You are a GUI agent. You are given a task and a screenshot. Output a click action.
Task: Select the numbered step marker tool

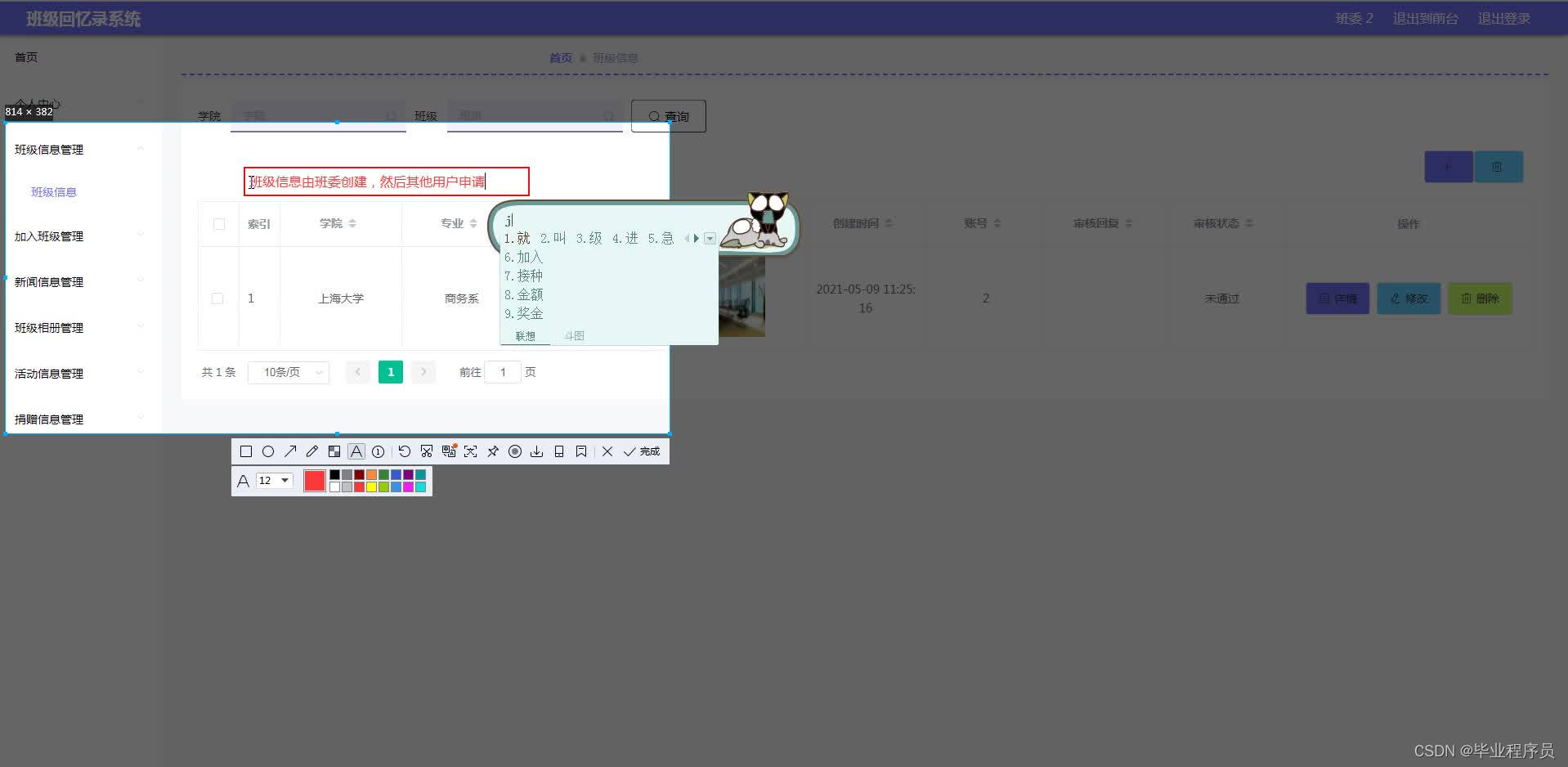tap(379, 451)
